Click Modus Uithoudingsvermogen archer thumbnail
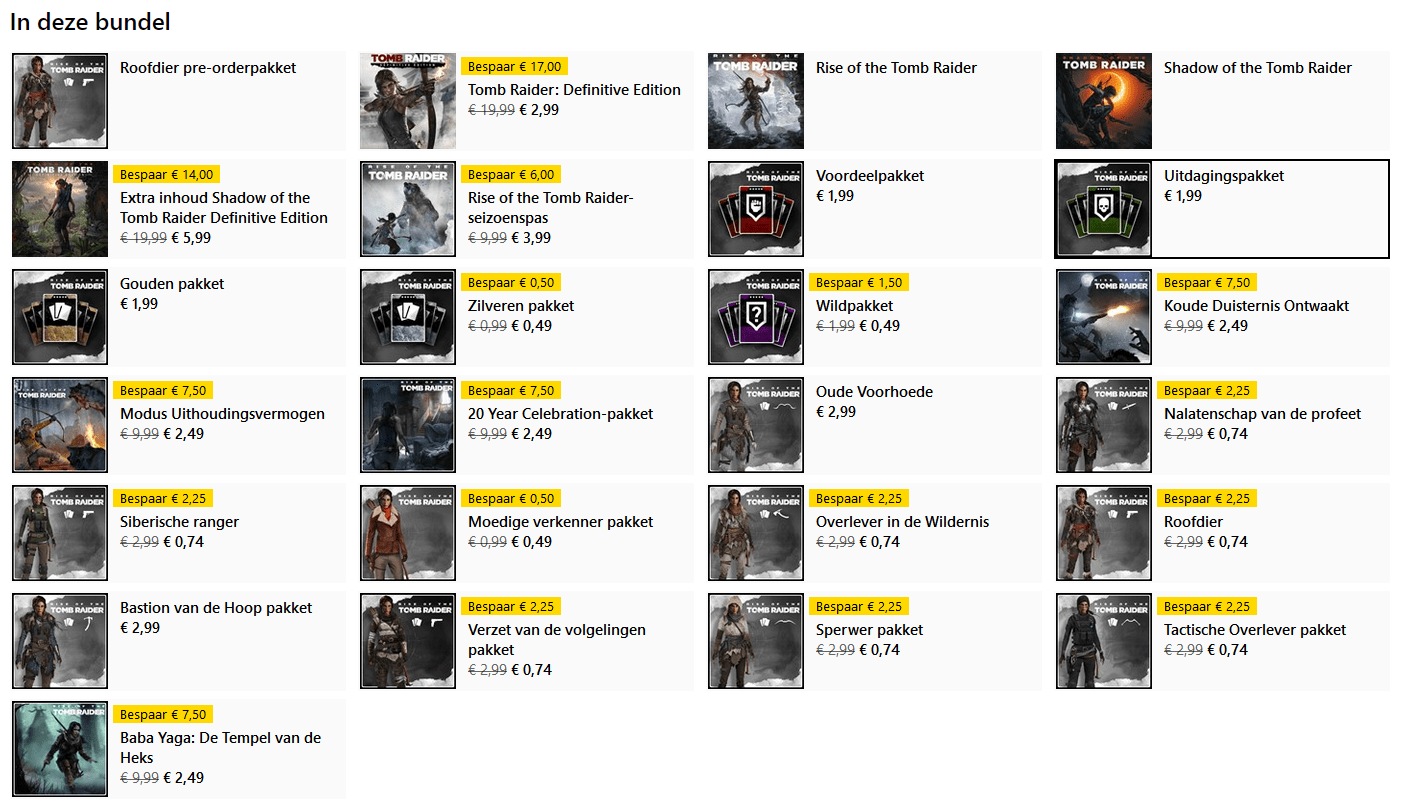The height and width of the screenshot is (808, 1409). click(x=60, y=425)
